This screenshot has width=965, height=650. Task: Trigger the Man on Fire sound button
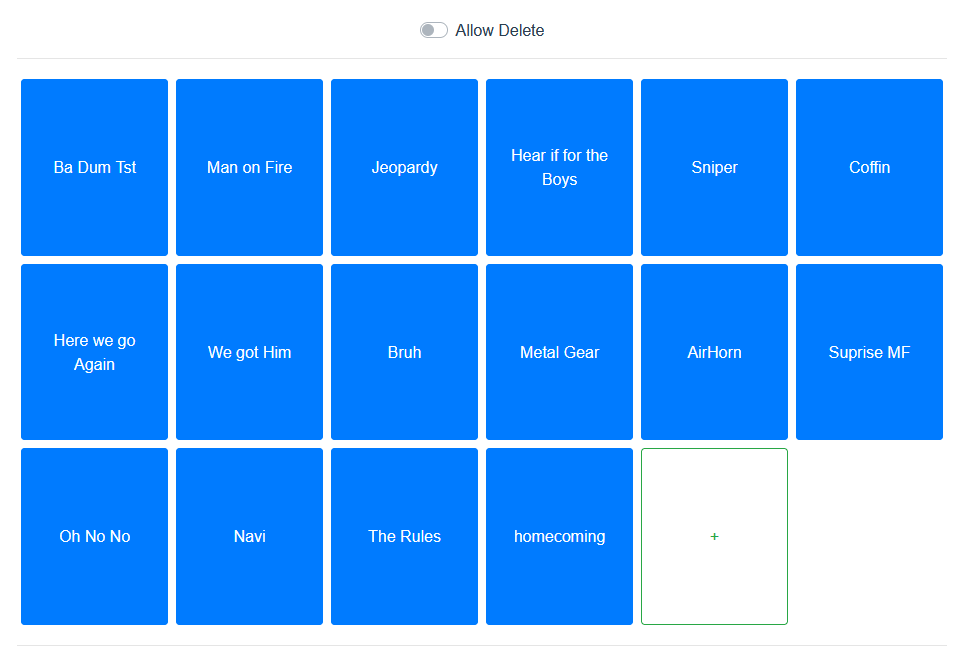click(x=249, y=167)
